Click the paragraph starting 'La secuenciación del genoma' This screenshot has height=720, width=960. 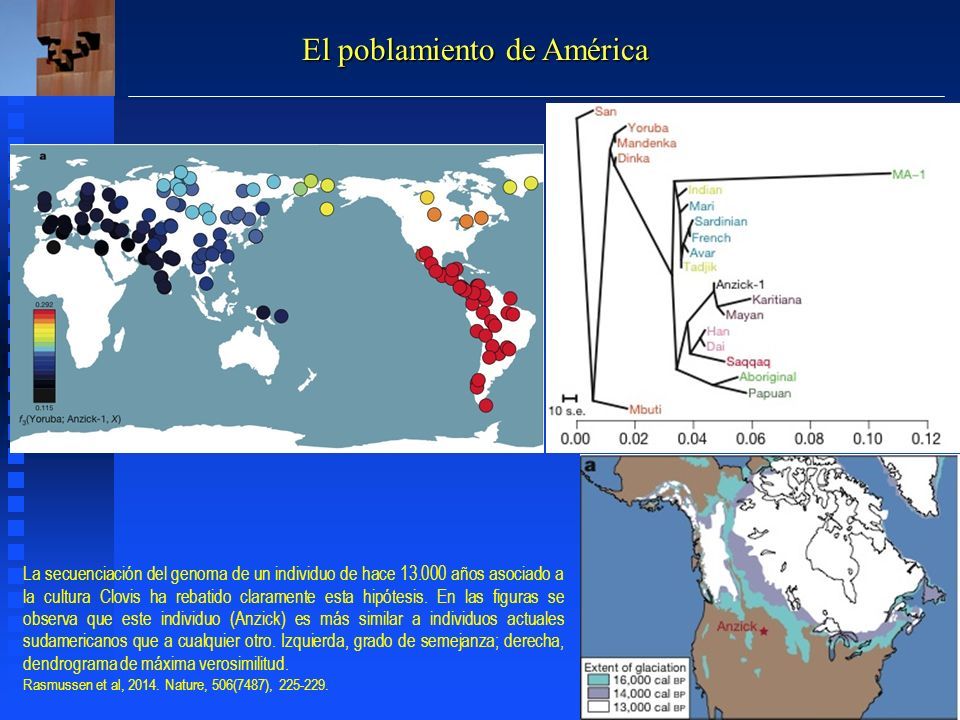[293, 619]
